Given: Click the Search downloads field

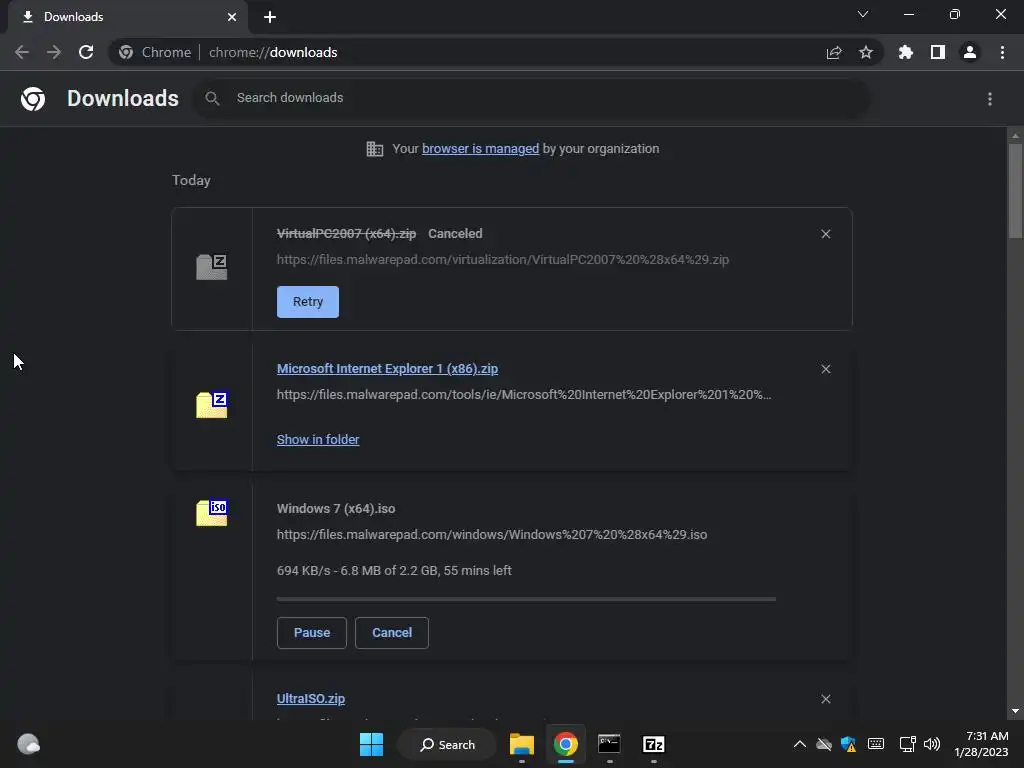Looking at the screenshot, I should coord(530,98).
